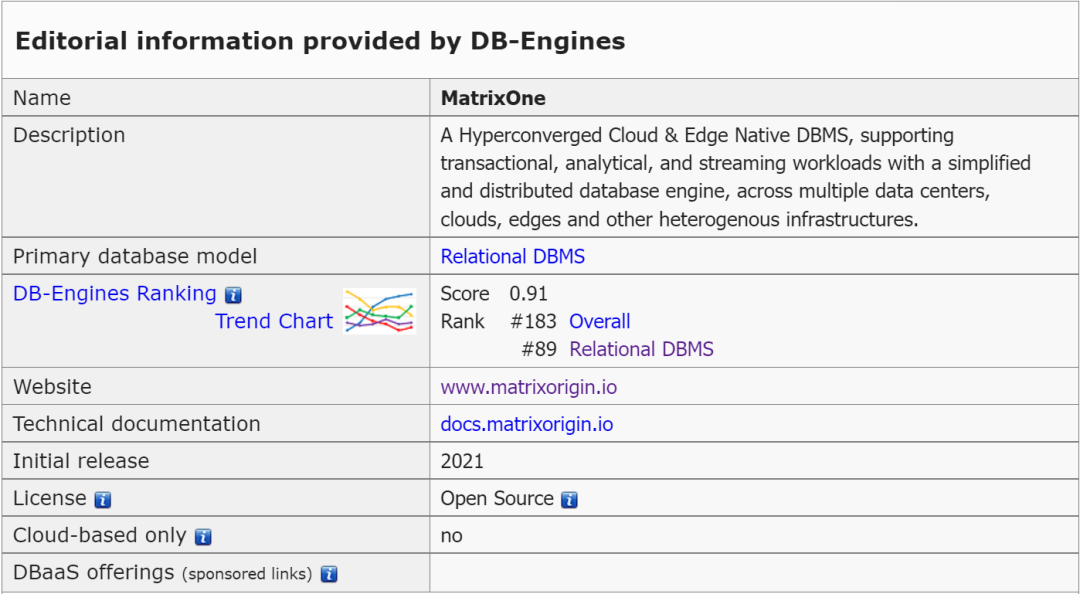Click the DBaaS offerings label
Viewport: 1080px width, 594px height.
[x=94, y=573]
